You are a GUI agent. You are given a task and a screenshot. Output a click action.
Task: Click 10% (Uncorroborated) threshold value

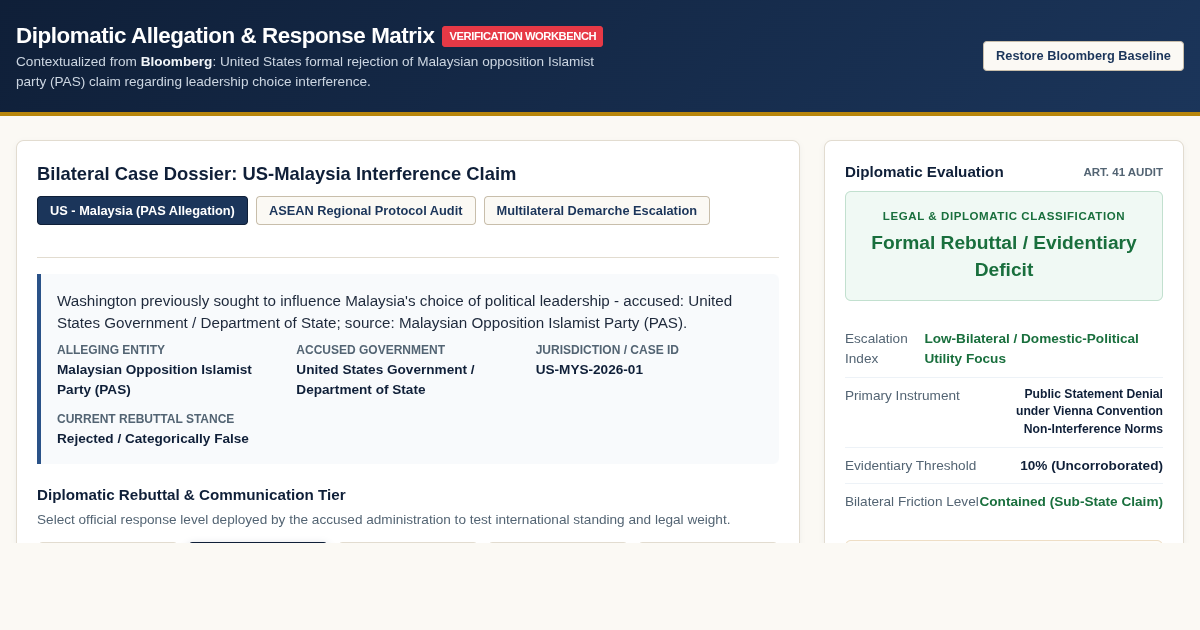pos(1091,466)
